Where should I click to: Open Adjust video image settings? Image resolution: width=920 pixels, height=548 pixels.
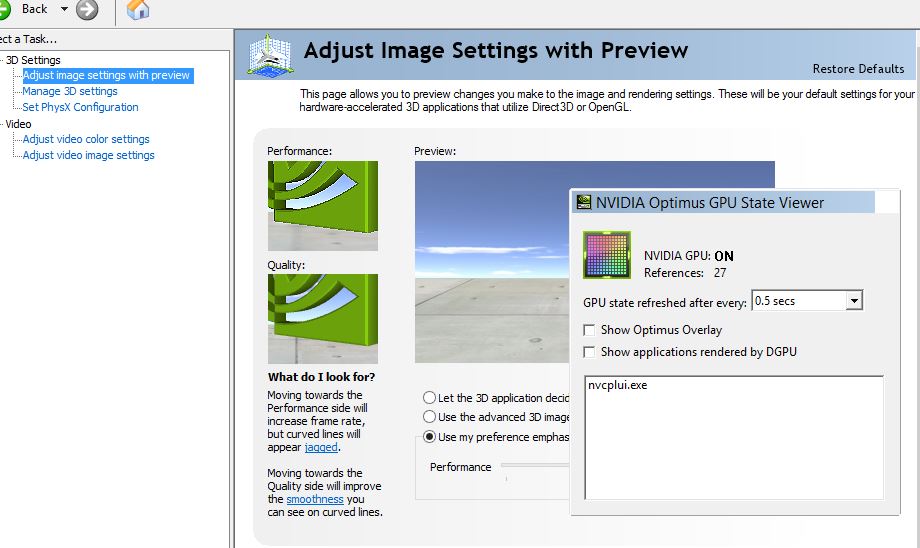coord(89,155)
